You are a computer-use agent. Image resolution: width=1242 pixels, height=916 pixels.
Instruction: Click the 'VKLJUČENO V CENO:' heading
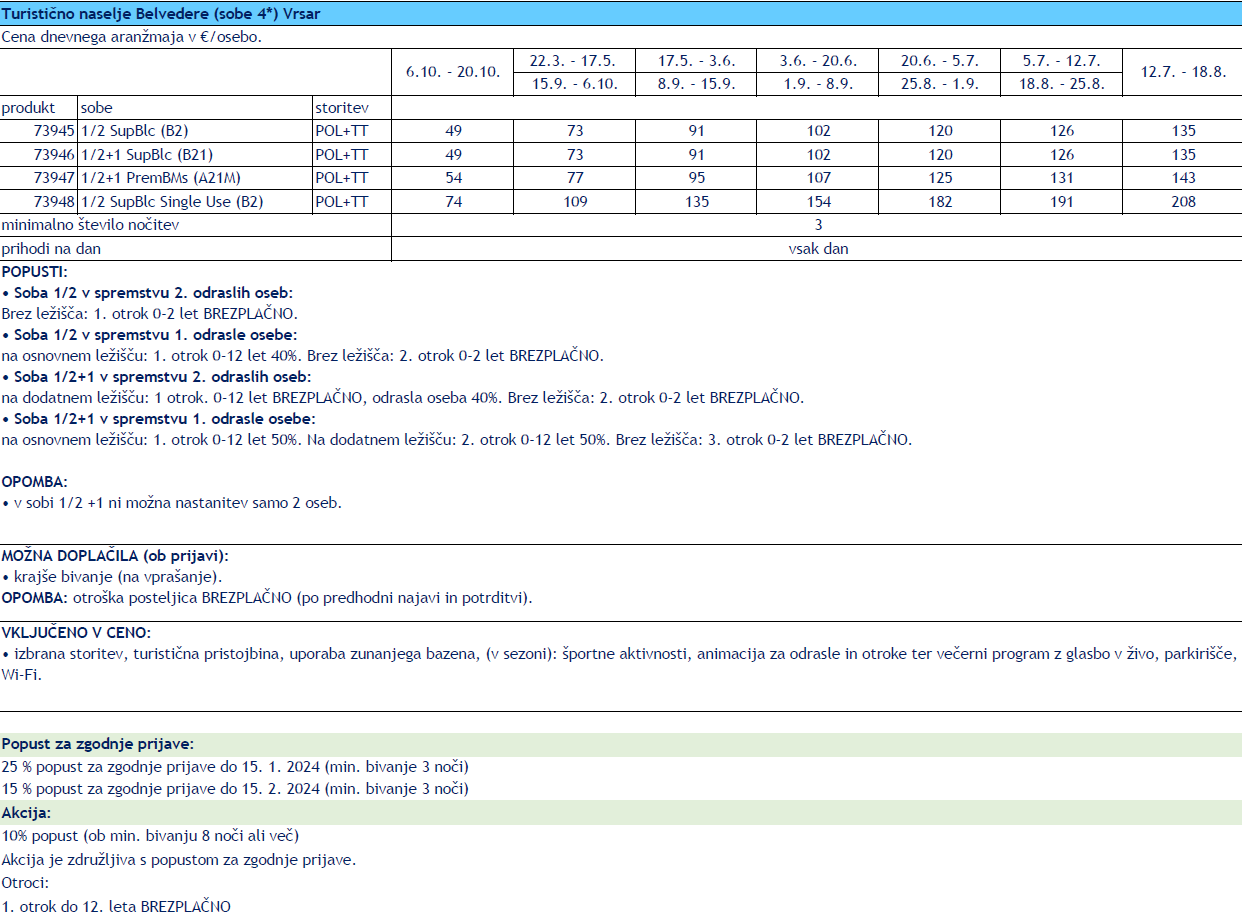pyautogui.click(x=77, y=632)
